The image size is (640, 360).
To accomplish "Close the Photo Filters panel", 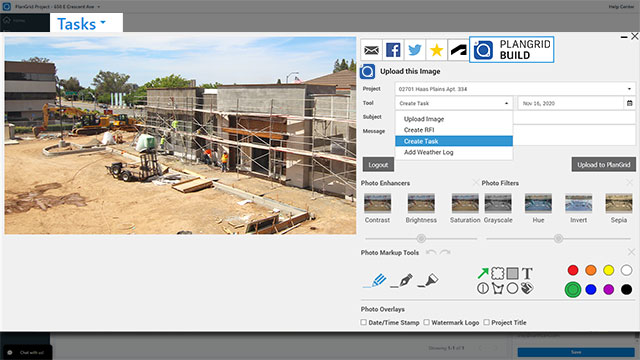I will (x=629, y=182).
